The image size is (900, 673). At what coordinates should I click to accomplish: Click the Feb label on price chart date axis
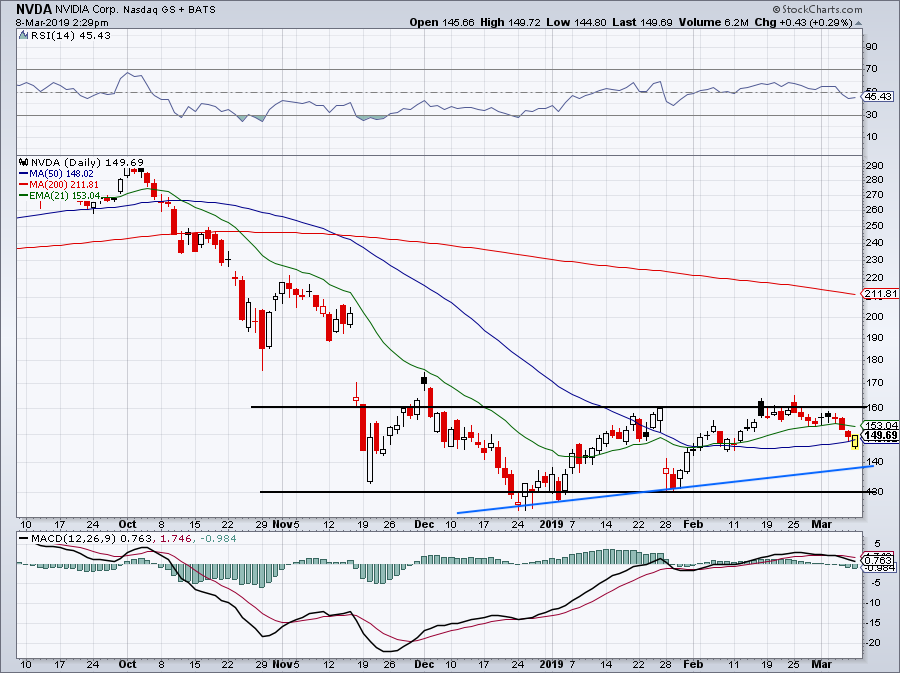[x=693, y=524]
